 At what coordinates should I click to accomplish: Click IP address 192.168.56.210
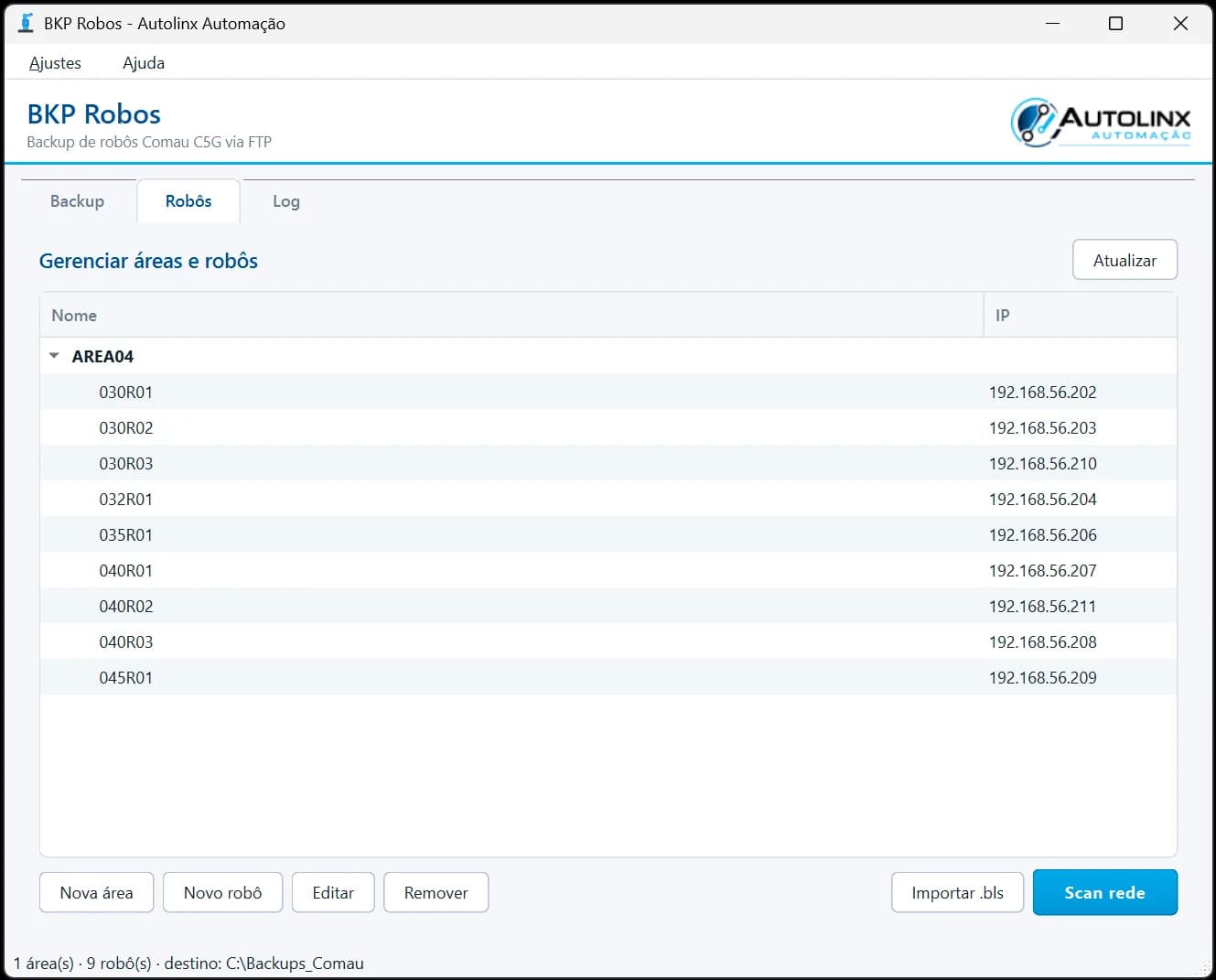pos(1042,463)
